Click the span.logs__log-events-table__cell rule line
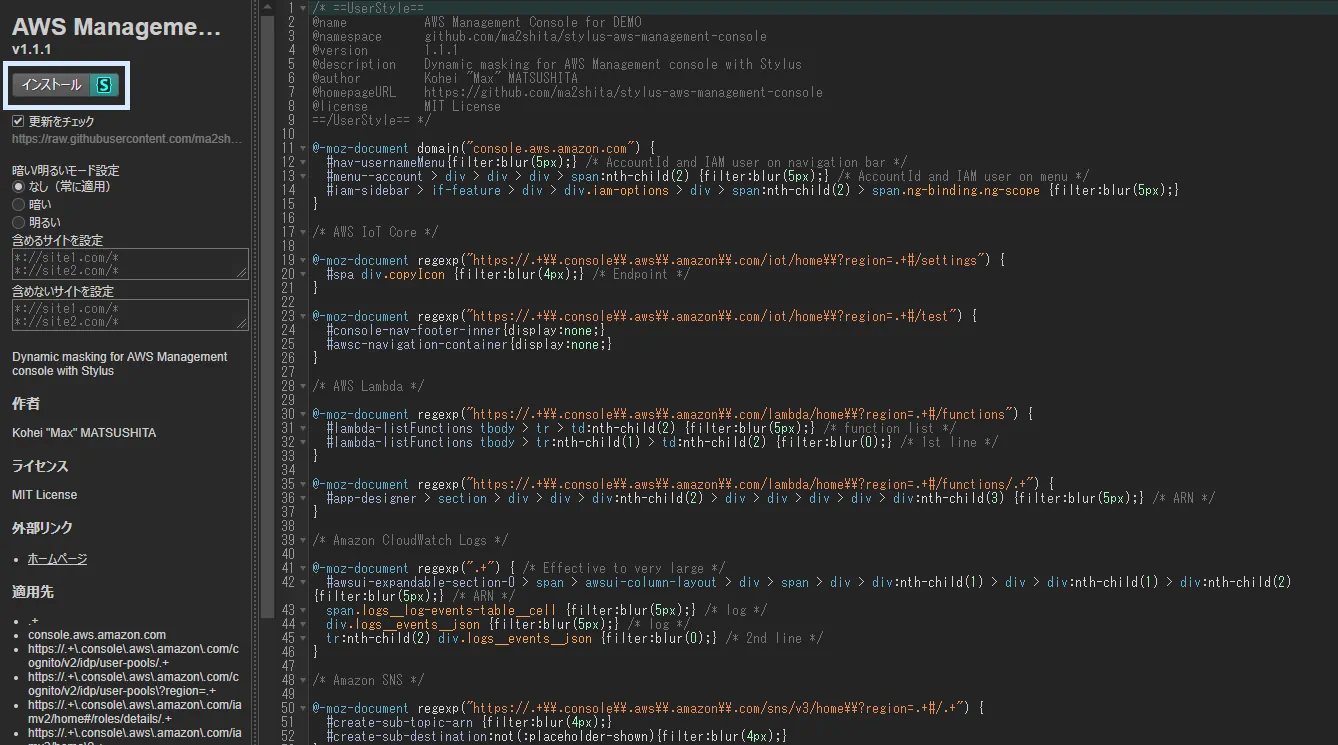The width and height of the screenshot is (1338, 745). point(547,610)
